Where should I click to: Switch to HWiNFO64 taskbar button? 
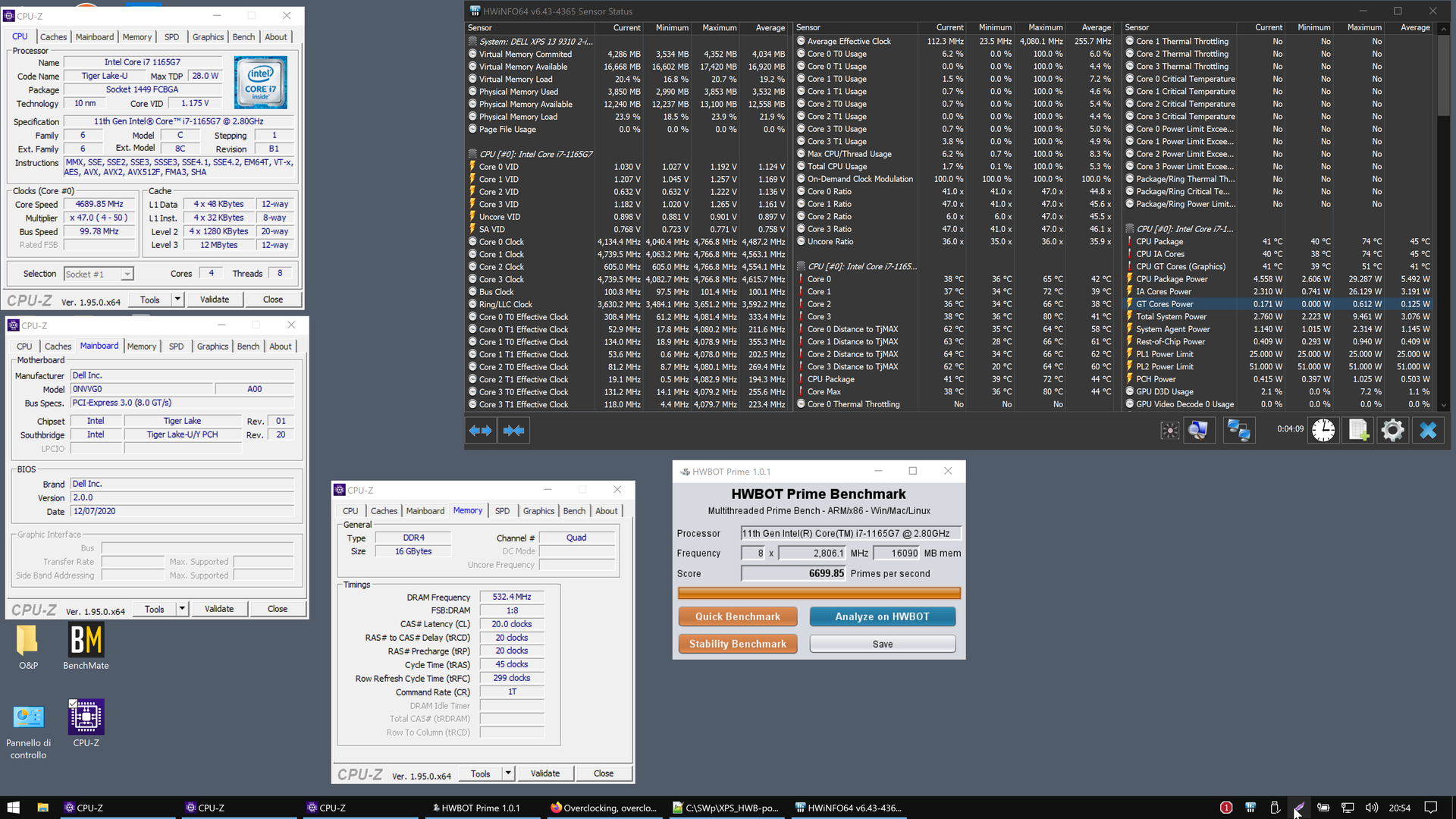coord(847,808)
